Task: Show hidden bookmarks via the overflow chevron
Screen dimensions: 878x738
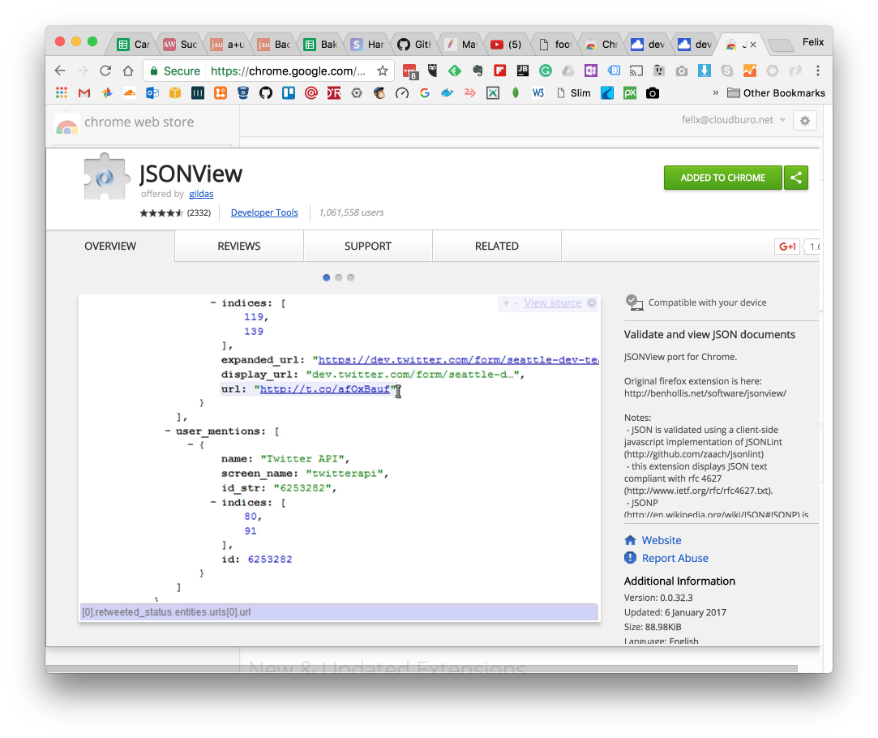Action: click(715, 93)
